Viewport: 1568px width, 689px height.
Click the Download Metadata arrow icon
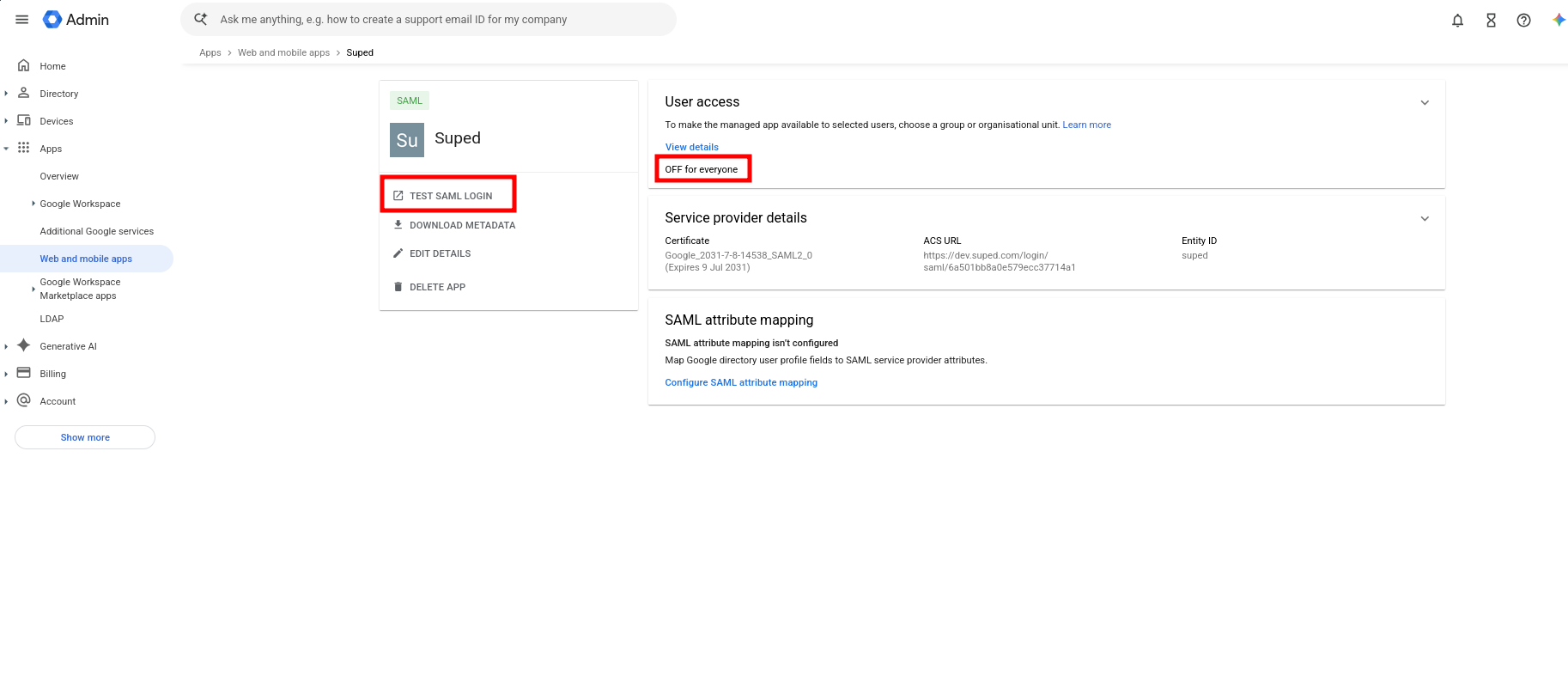click(398, 225)
